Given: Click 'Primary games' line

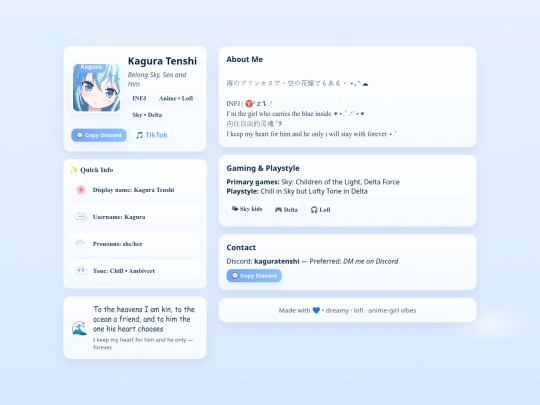Looking at the screenshot, I should pos(313,182).
